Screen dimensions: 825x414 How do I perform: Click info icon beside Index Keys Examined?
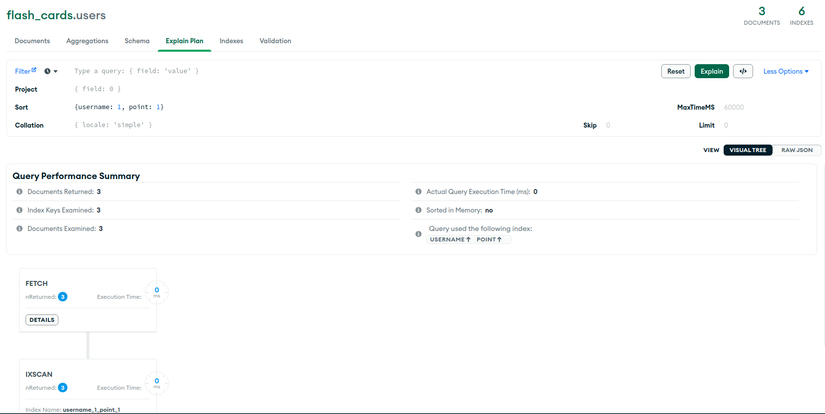pos(19,210)
